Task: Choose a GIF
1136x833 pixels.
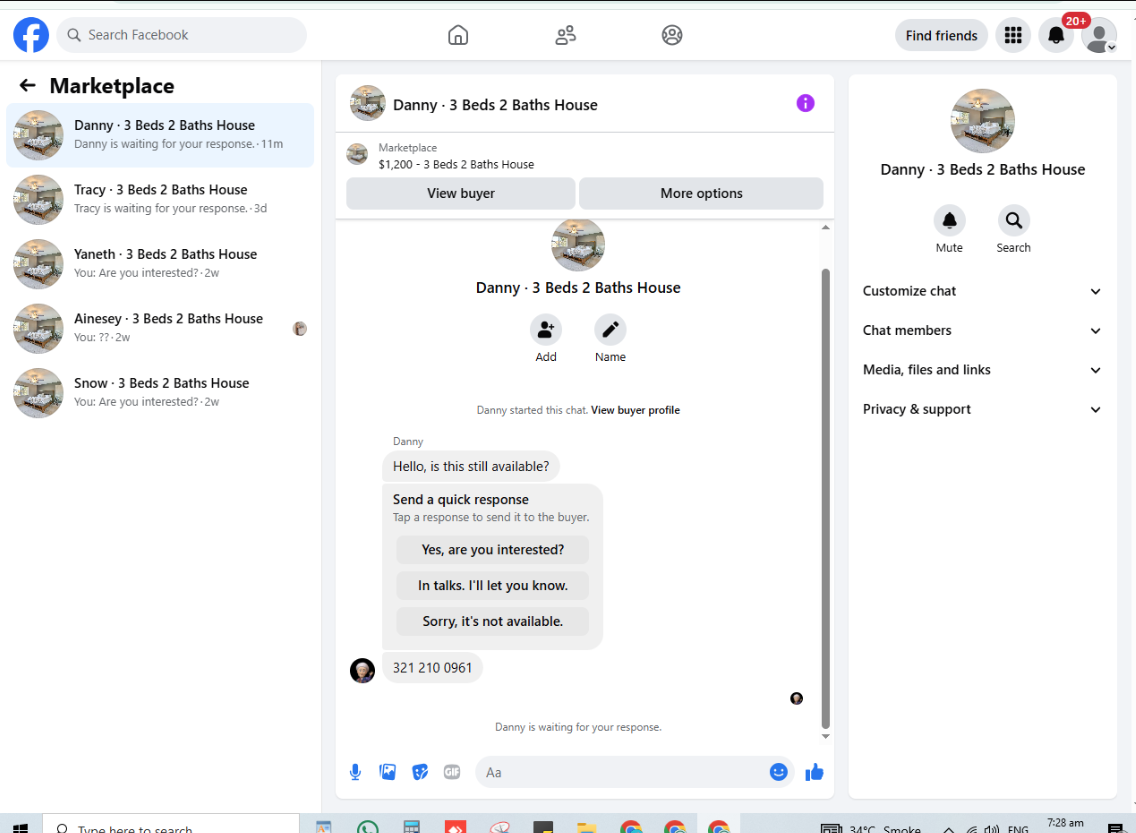Action: click(x=452, y=772)
